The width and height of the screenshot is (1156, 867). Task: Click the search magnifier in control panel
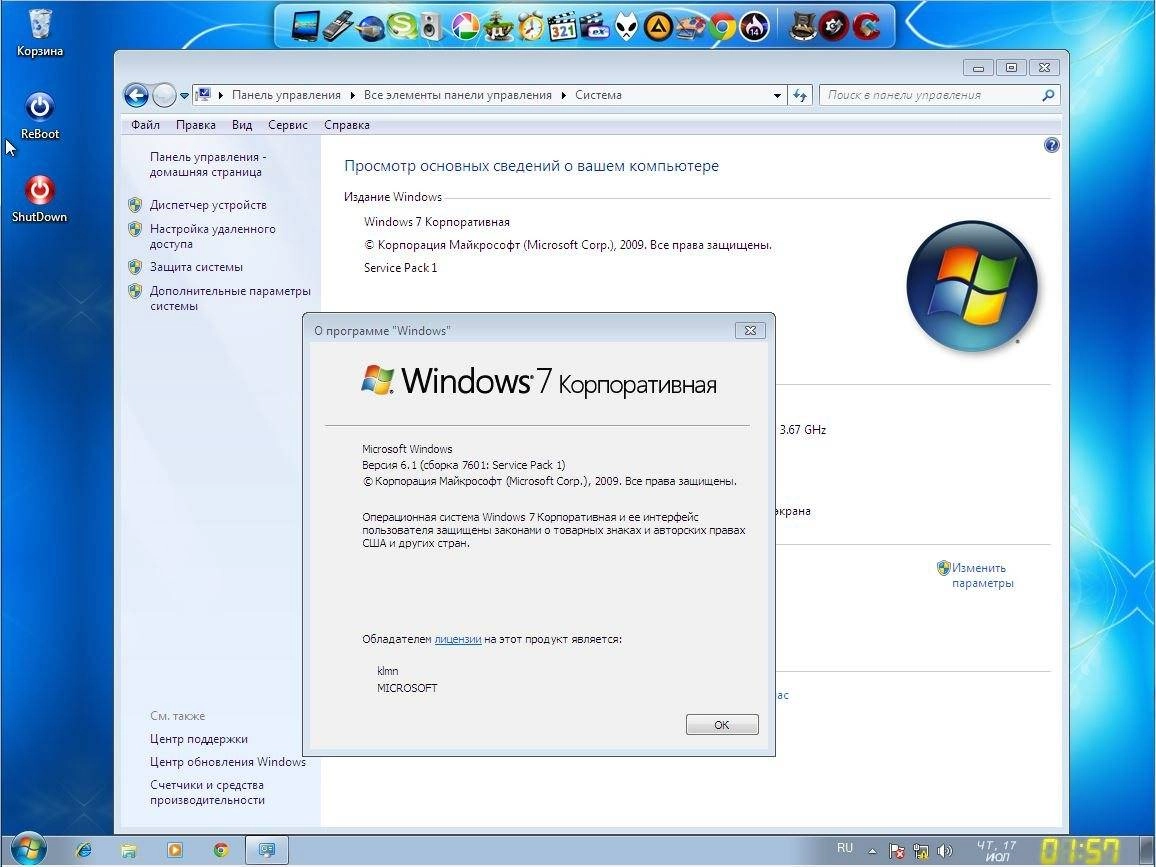1048,95
